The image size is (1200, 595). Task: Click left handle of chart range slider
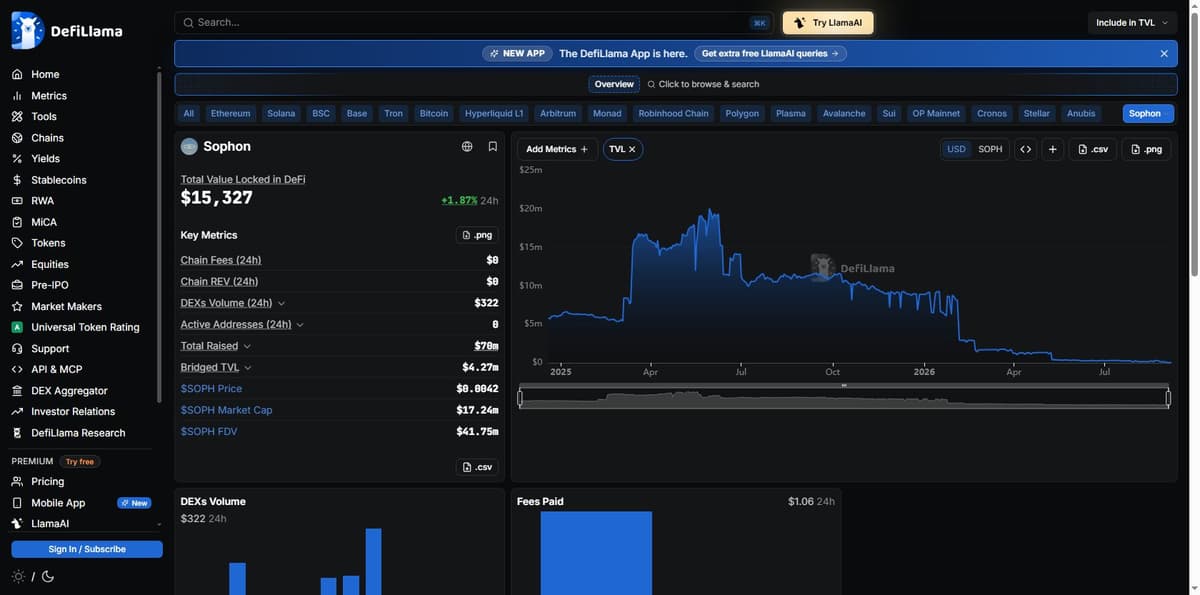click(x=520, y=398)
